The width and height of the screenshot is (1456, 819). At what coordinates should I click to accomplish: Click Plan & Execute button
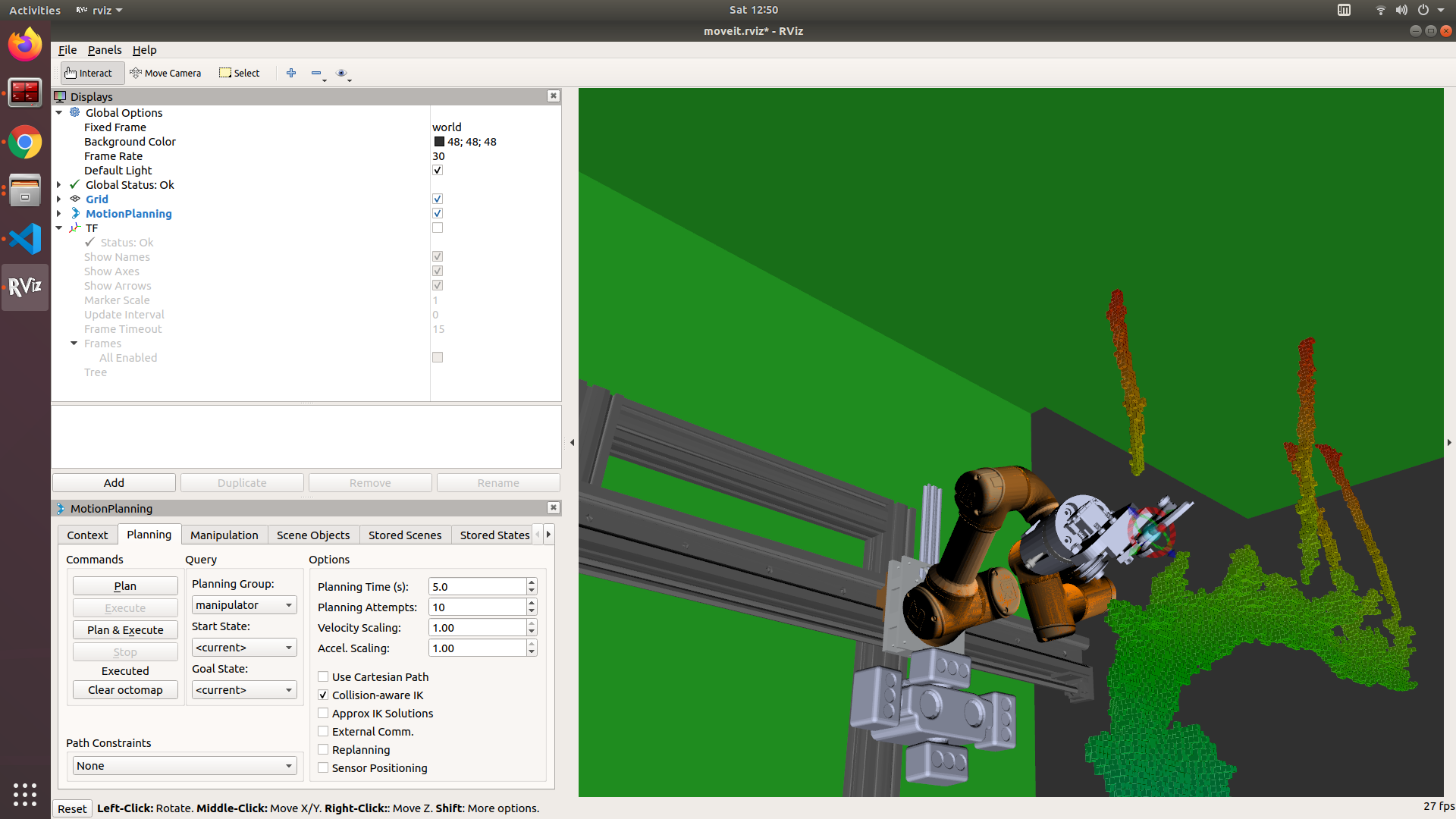click(x=125, y=629)
